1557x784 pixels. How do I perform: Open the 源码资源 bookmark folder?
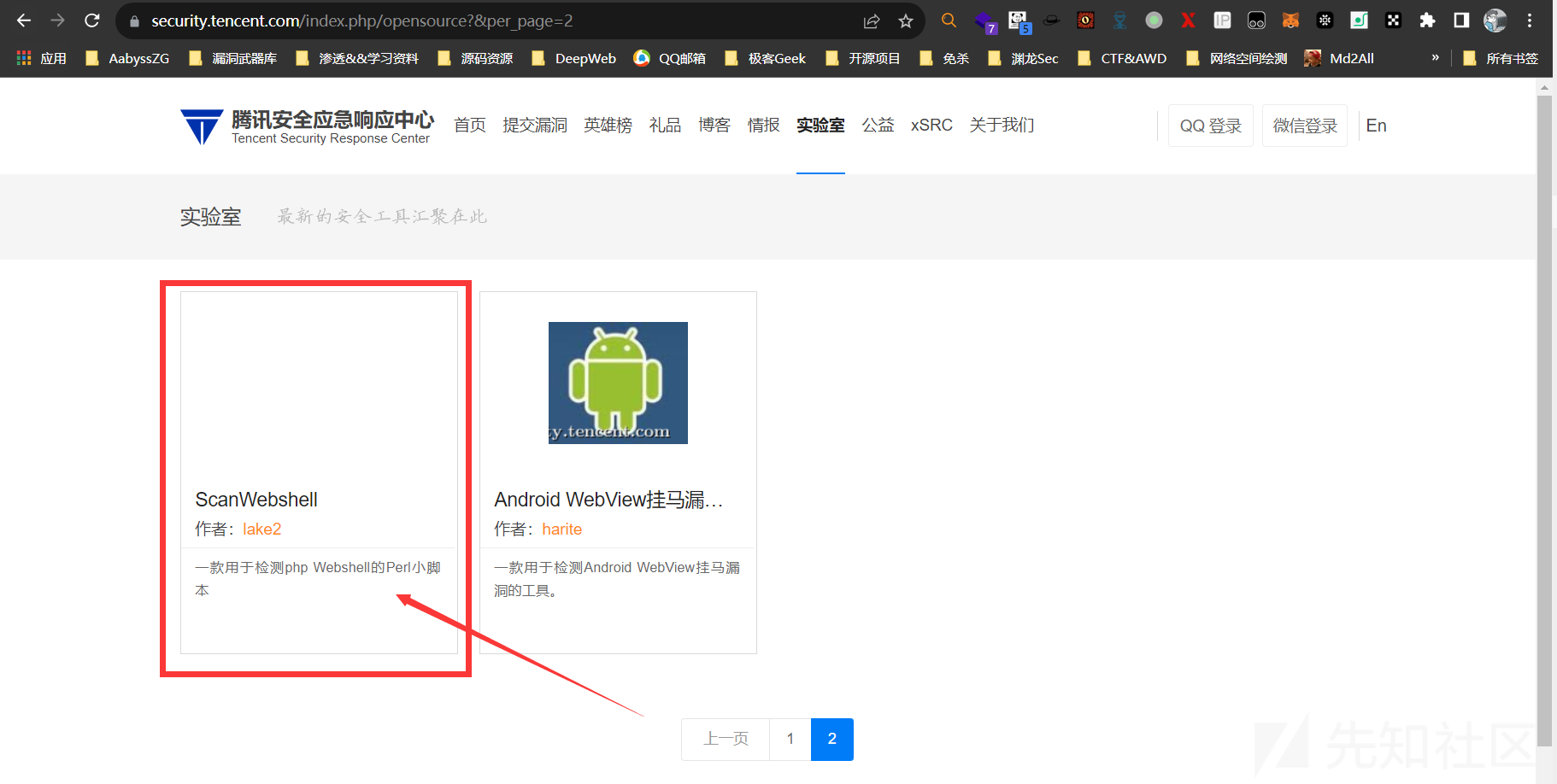[474, 58]
